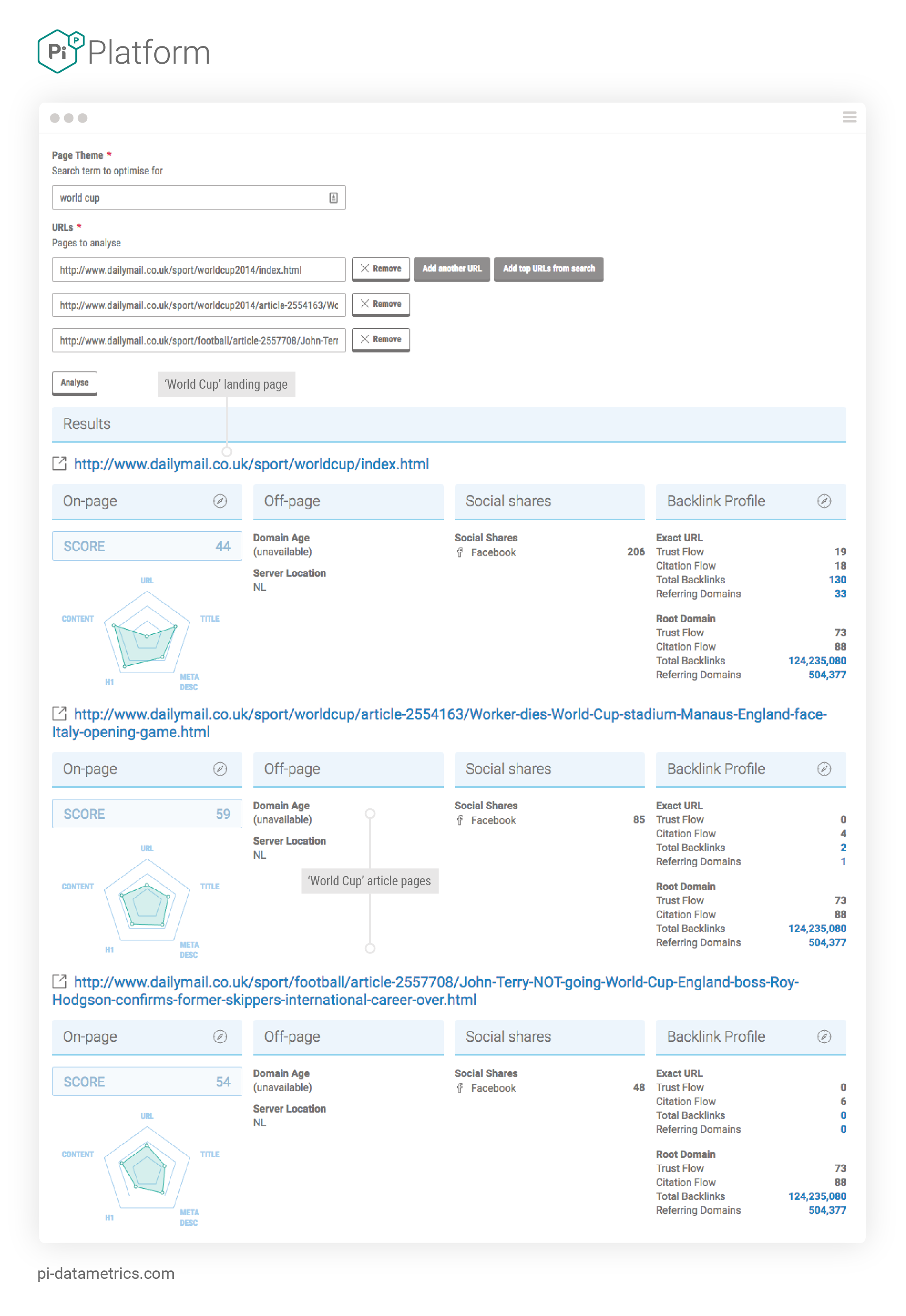Image resolution: width=906 pixels, height=1316 pixels.
Task: Click third result's Root Domain referring domains 504,377
Action: 827,1210
